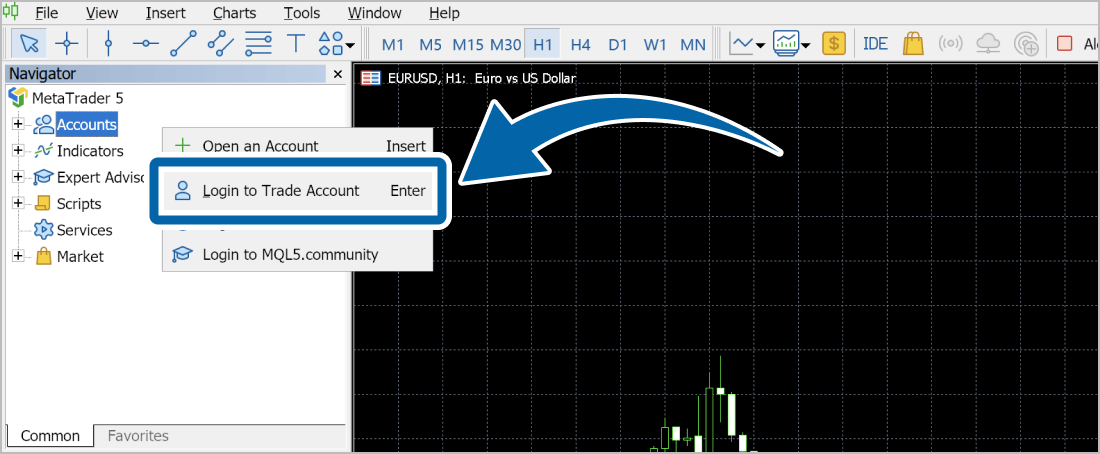Select Indicators in Navigator tree
This screenshot has width=1100, height=454.
(90, 151)
